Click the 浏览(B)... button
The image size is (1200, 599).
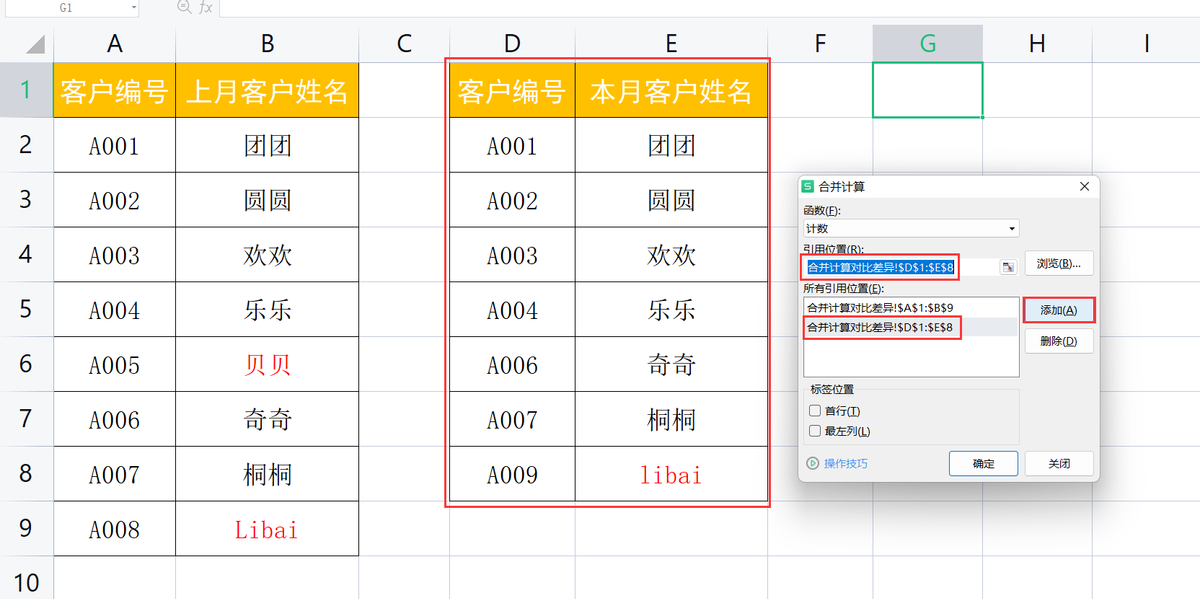click(x=1058, y=264)
